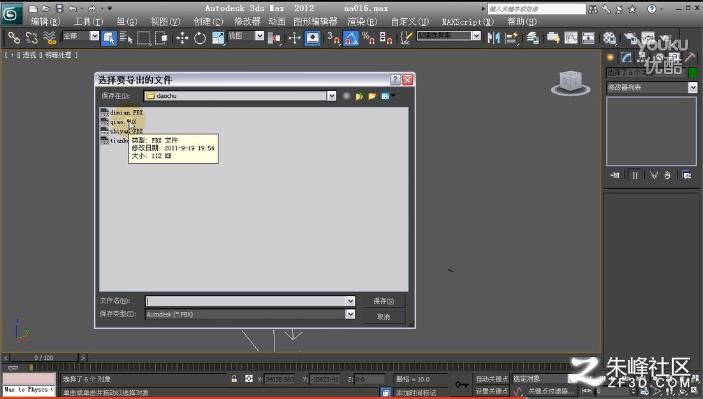Click the Open File quick-access icon
This screenshot has width=703, height=399.
tap(46, 8)
